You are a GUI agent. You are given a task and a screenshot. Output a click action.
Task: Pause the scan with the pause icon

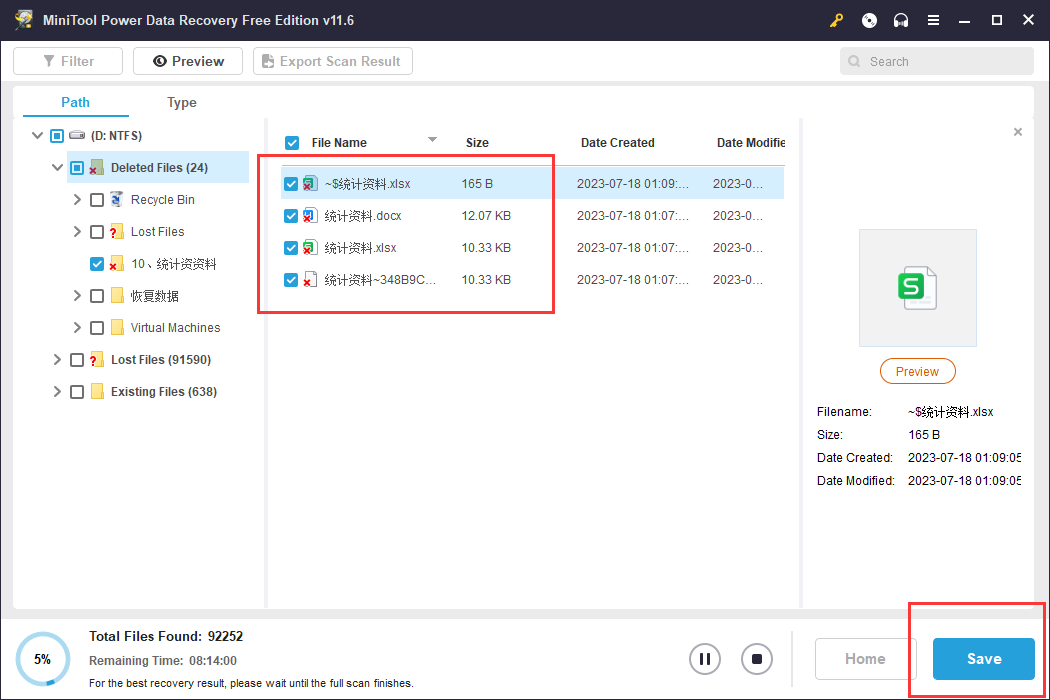tap(705, 659)
